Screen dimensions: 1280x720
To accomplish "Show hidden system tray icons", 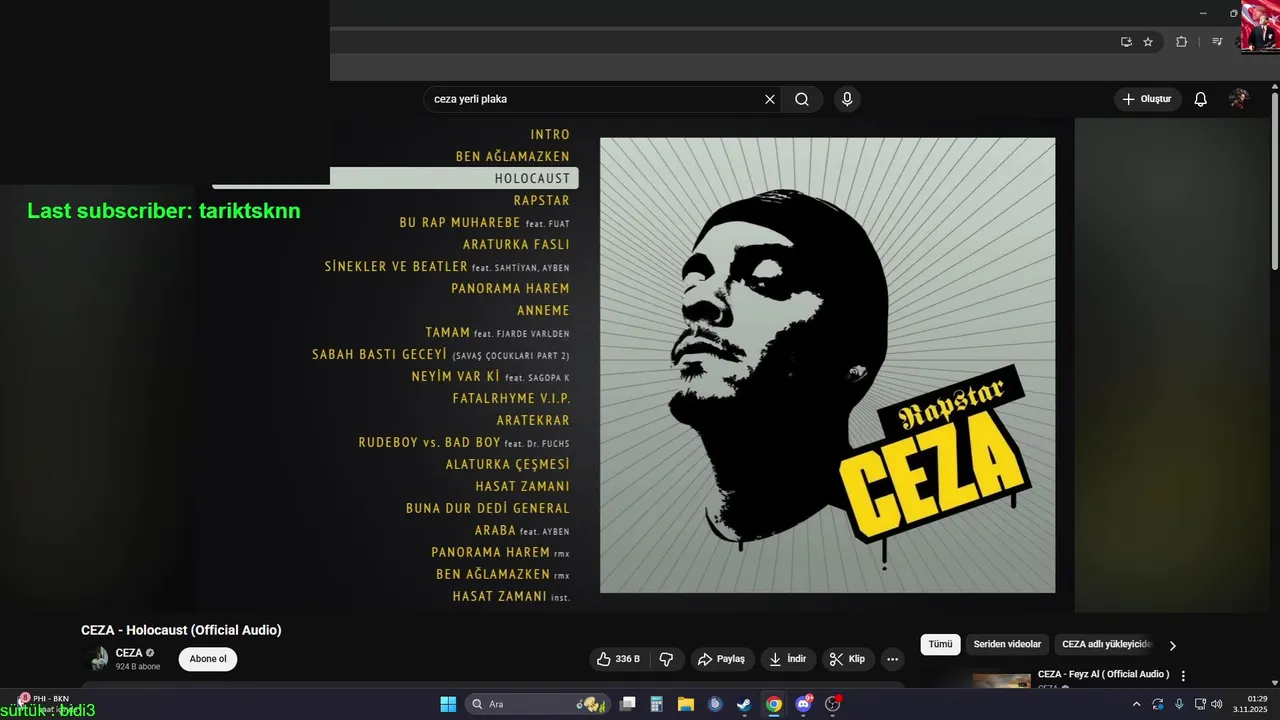I will click(x=1136, y=704).
